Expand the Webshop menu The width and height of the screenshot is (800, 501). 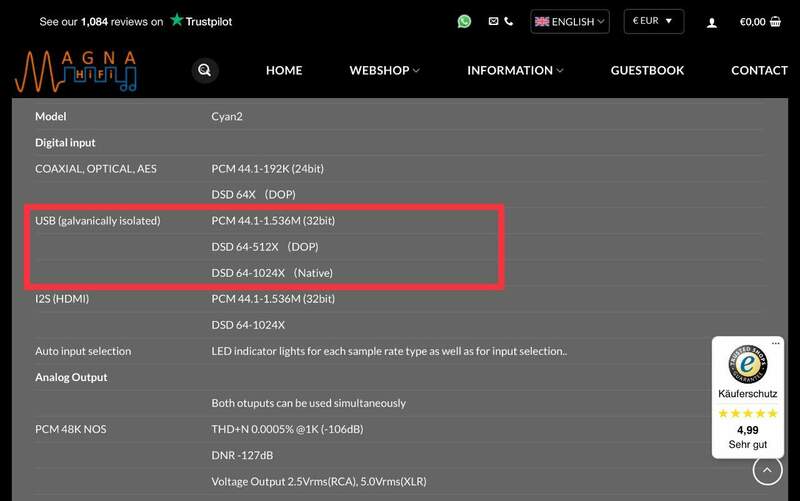tap(384, 70)
